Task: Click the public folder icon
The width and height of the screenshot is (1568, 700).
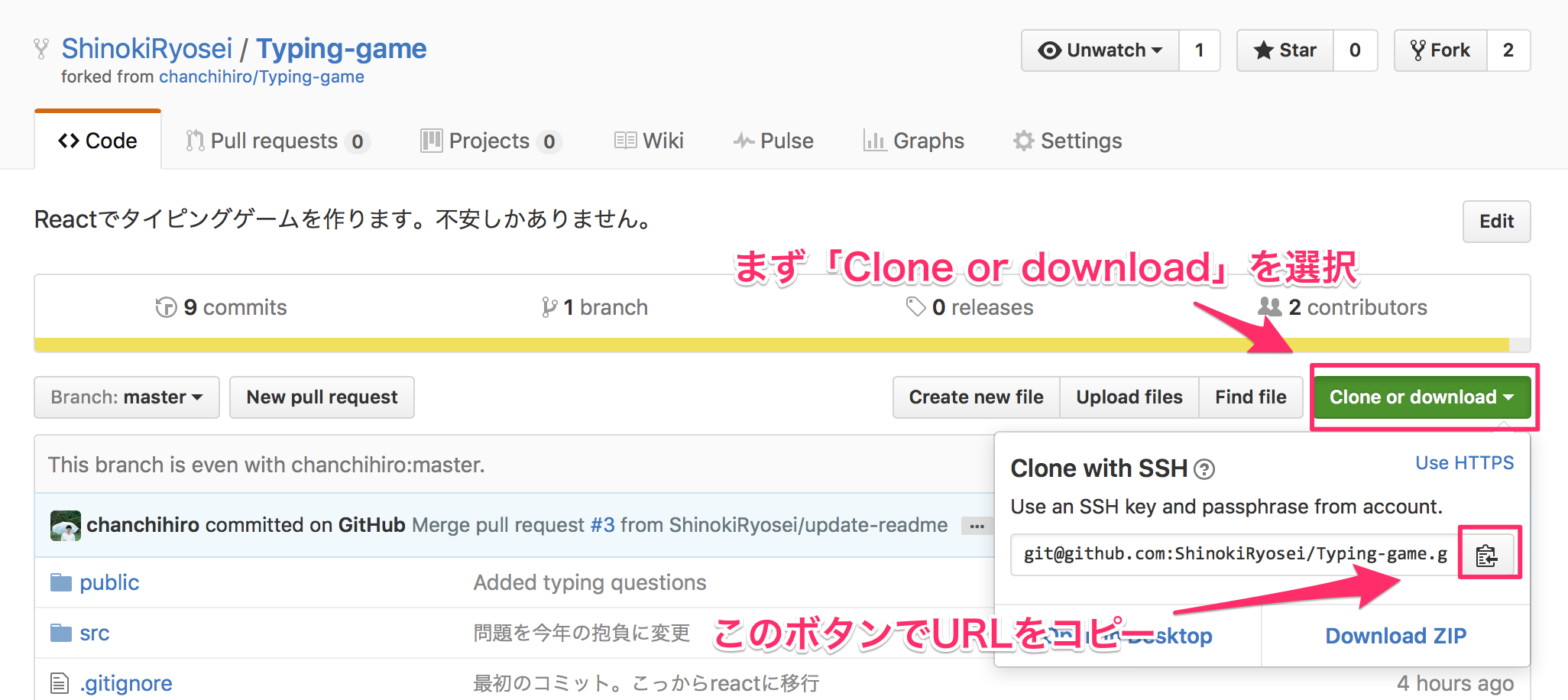Action: 61,582
